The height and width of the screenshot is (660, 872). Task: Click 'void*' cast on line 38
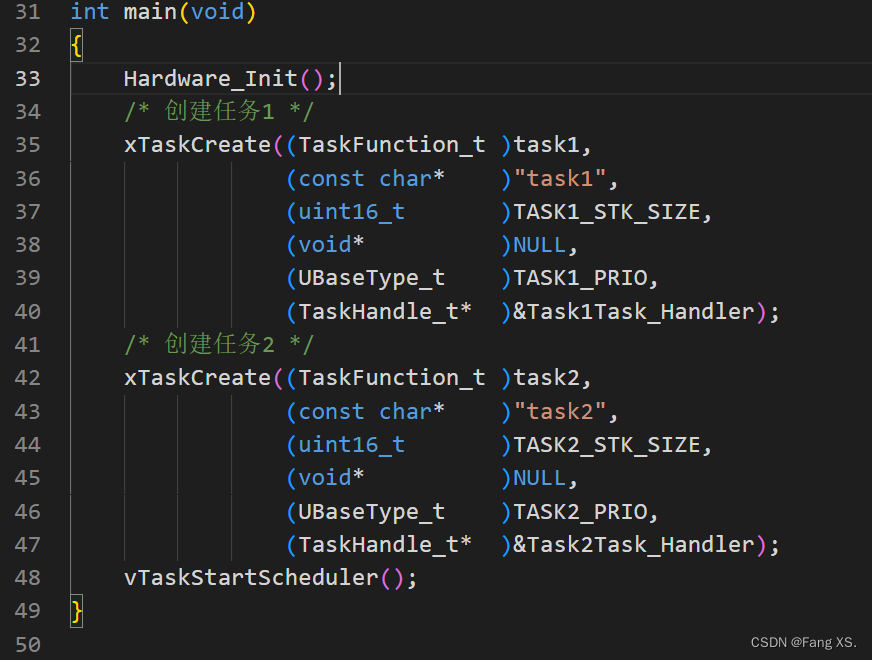click(x=331, y=245)
